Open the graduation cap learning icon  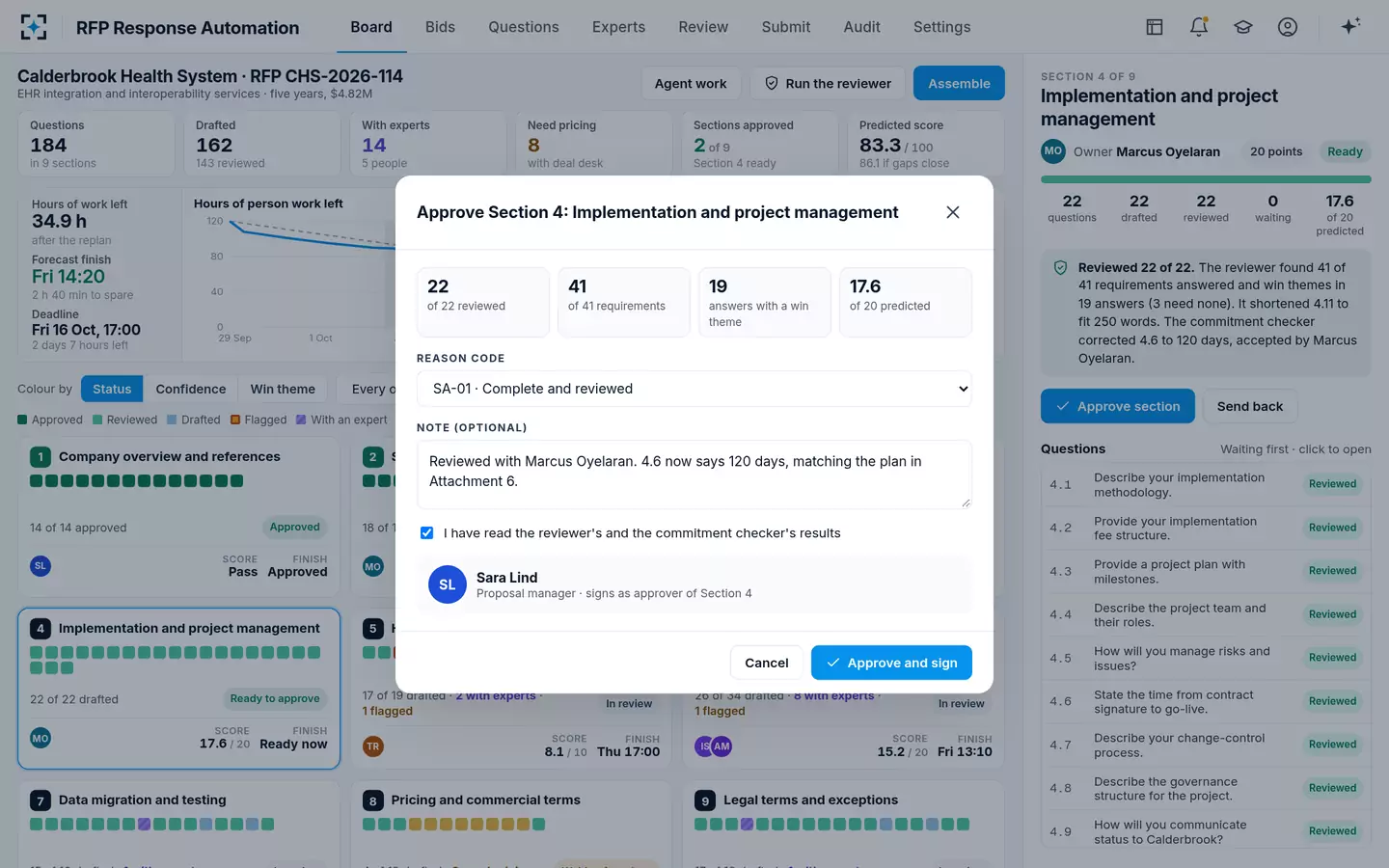(x=1243, y=27)
